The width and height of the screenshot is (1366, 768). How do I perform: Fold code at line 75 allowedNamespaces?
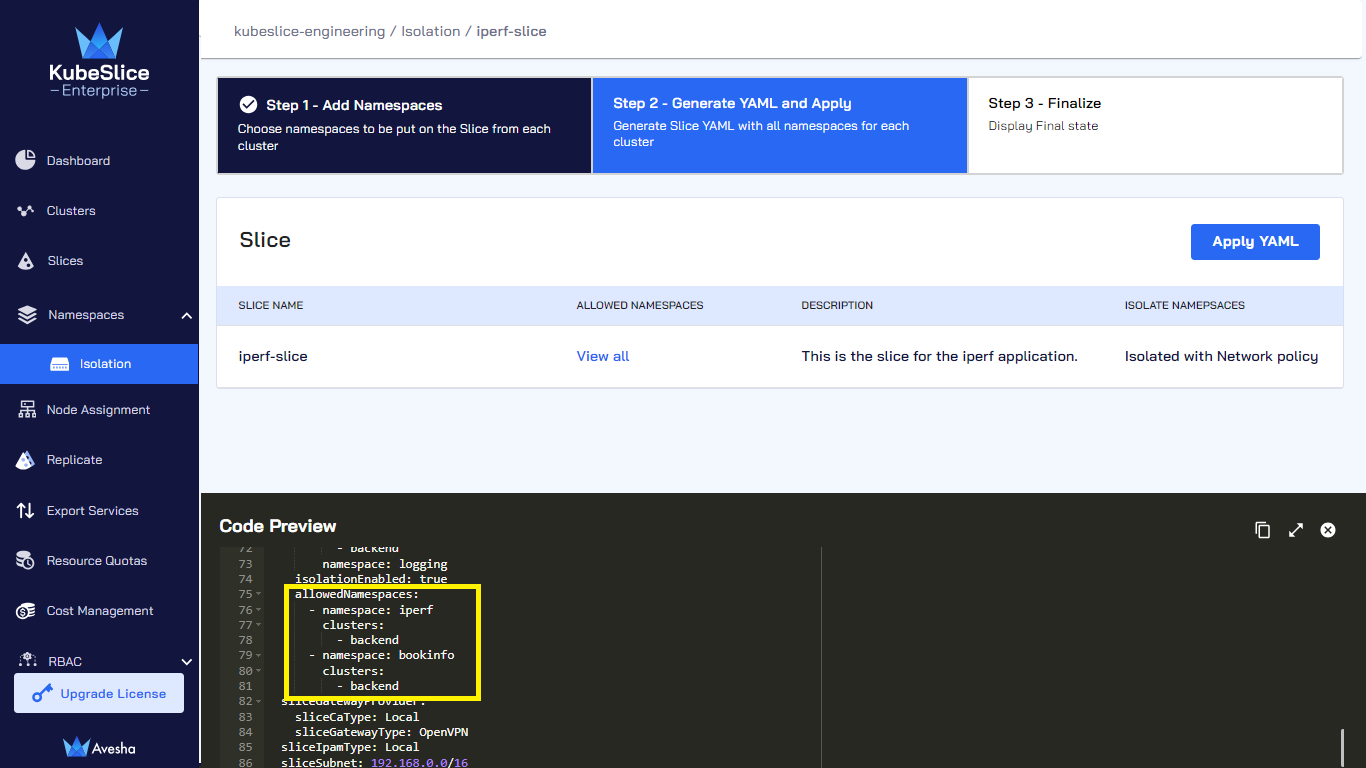[258, 595]
